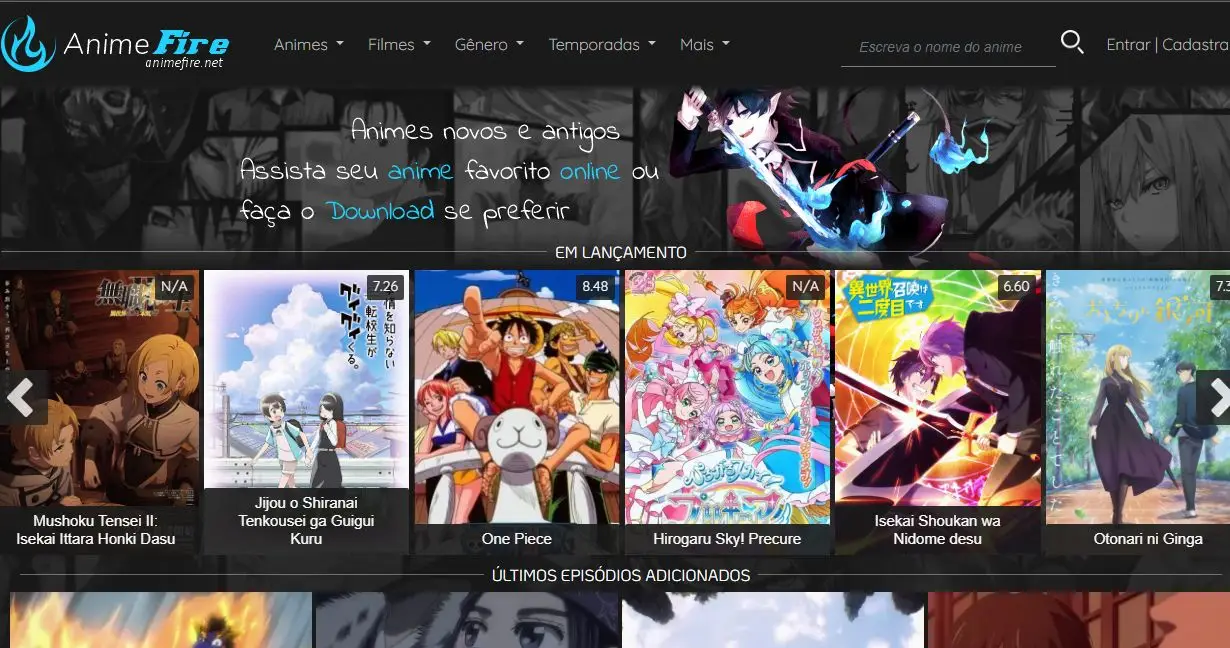Open Isekai Shoukan wa Nidome desu poster
1230x648 pixels.
pyautogui.click(x=938, y=388)
